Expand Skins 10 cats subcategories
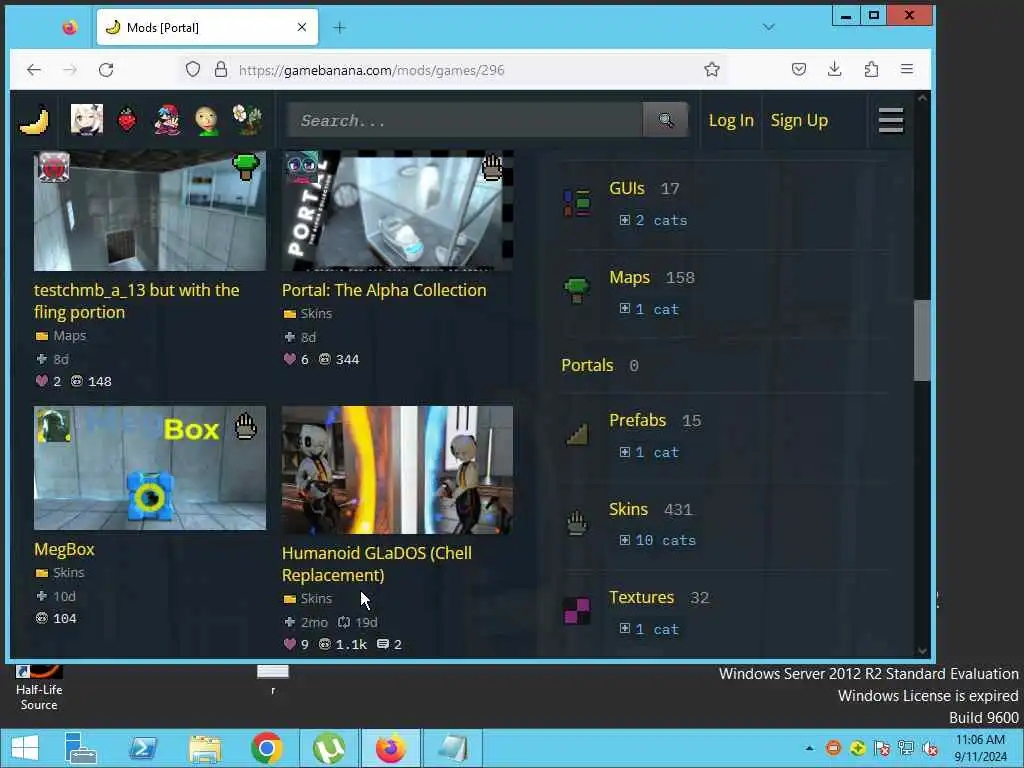This screenshot has height=768, width=1024. (x=658, y=540)
